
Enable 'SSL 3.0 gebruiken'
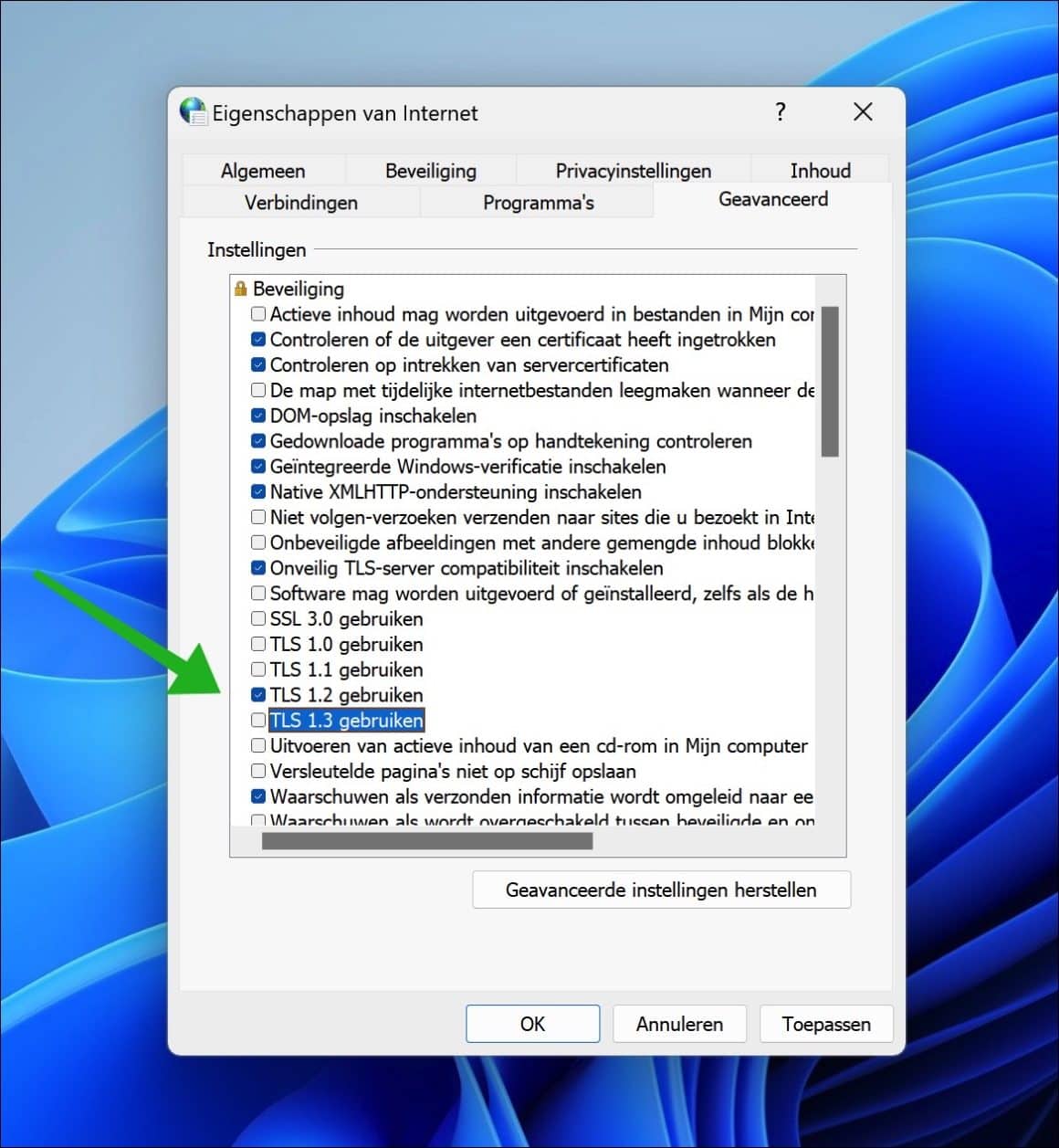[x=258, y=618]
